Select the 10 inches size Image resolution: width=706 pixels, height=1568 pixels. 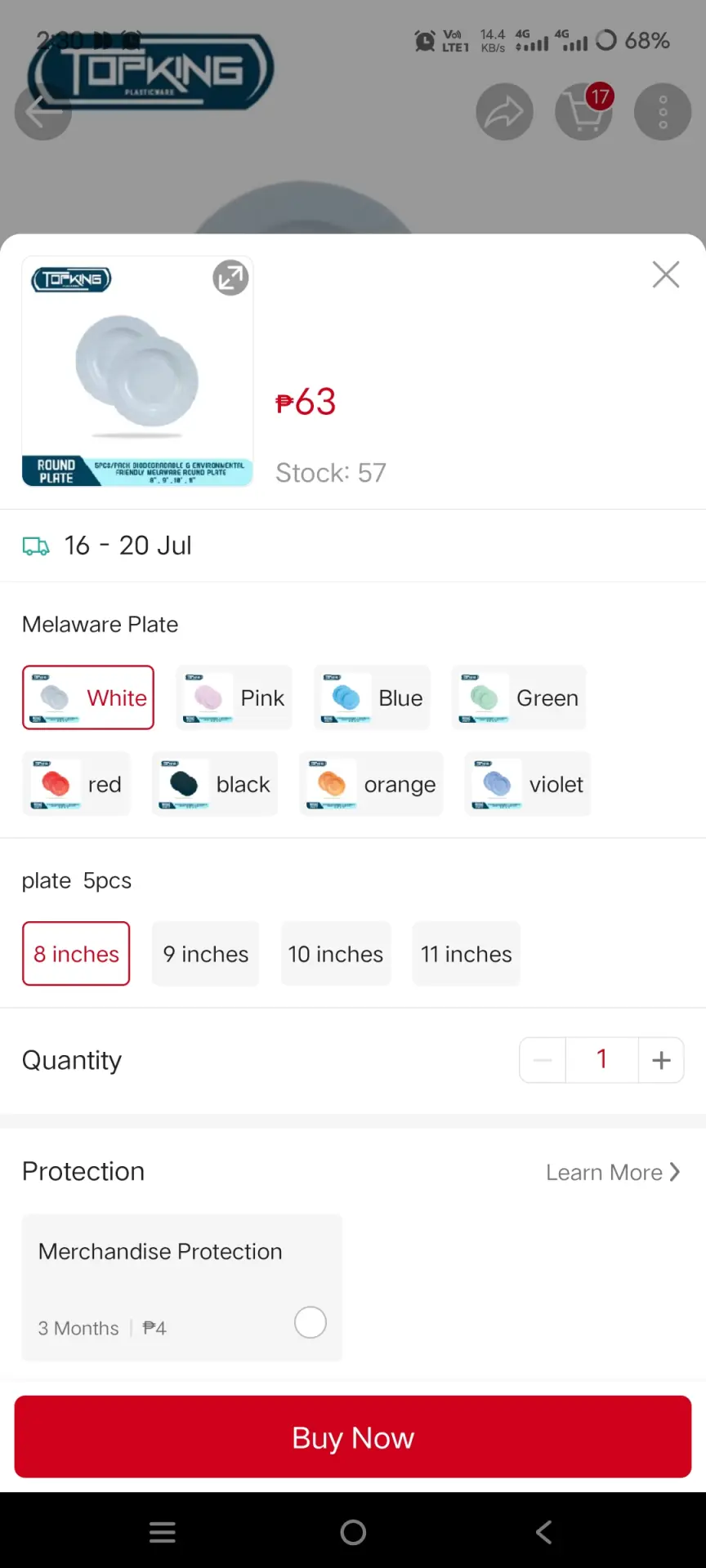click(x=336, y=954)
